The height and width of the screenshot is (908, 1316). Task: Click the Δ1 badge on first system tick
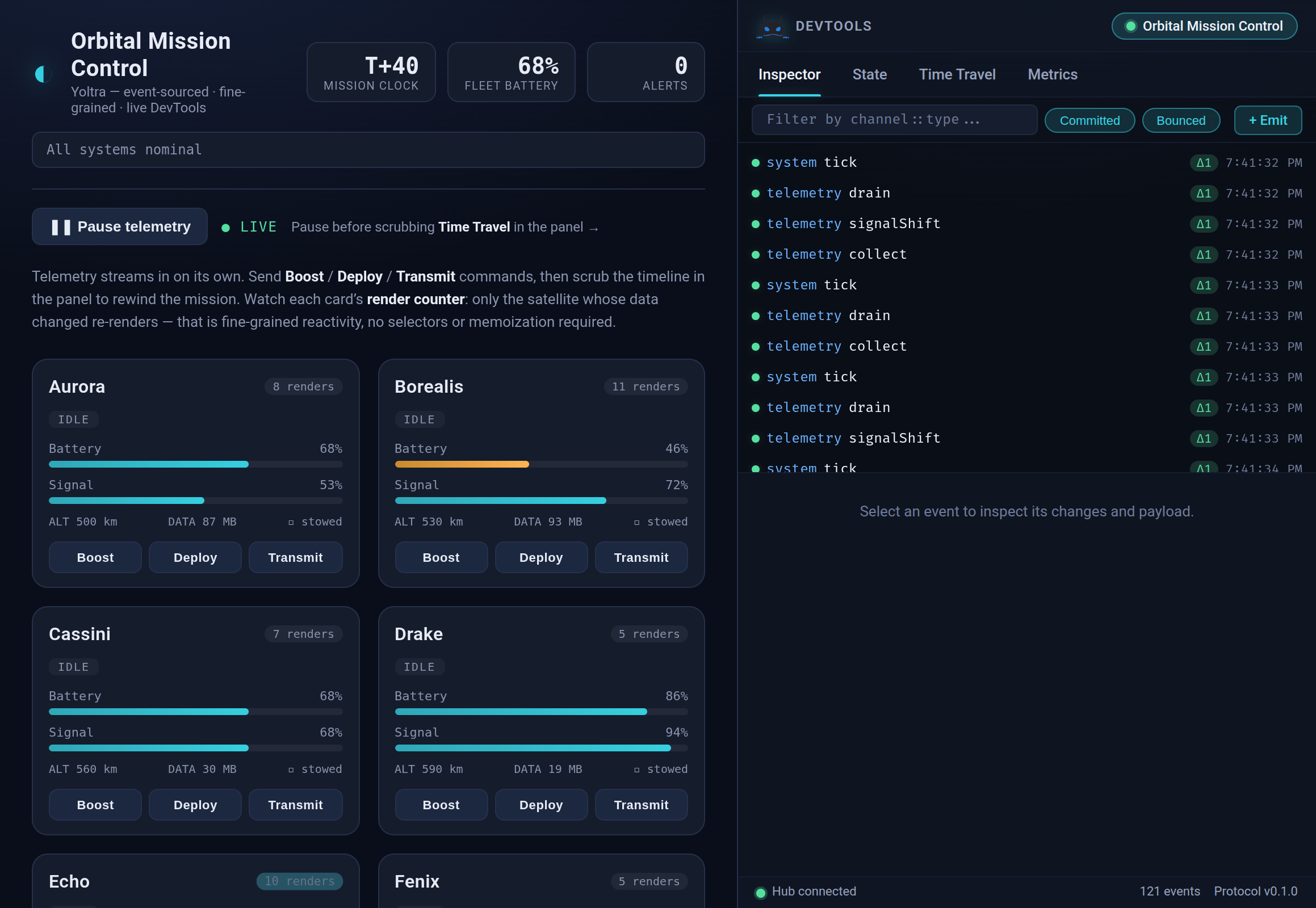[1203, 163]
